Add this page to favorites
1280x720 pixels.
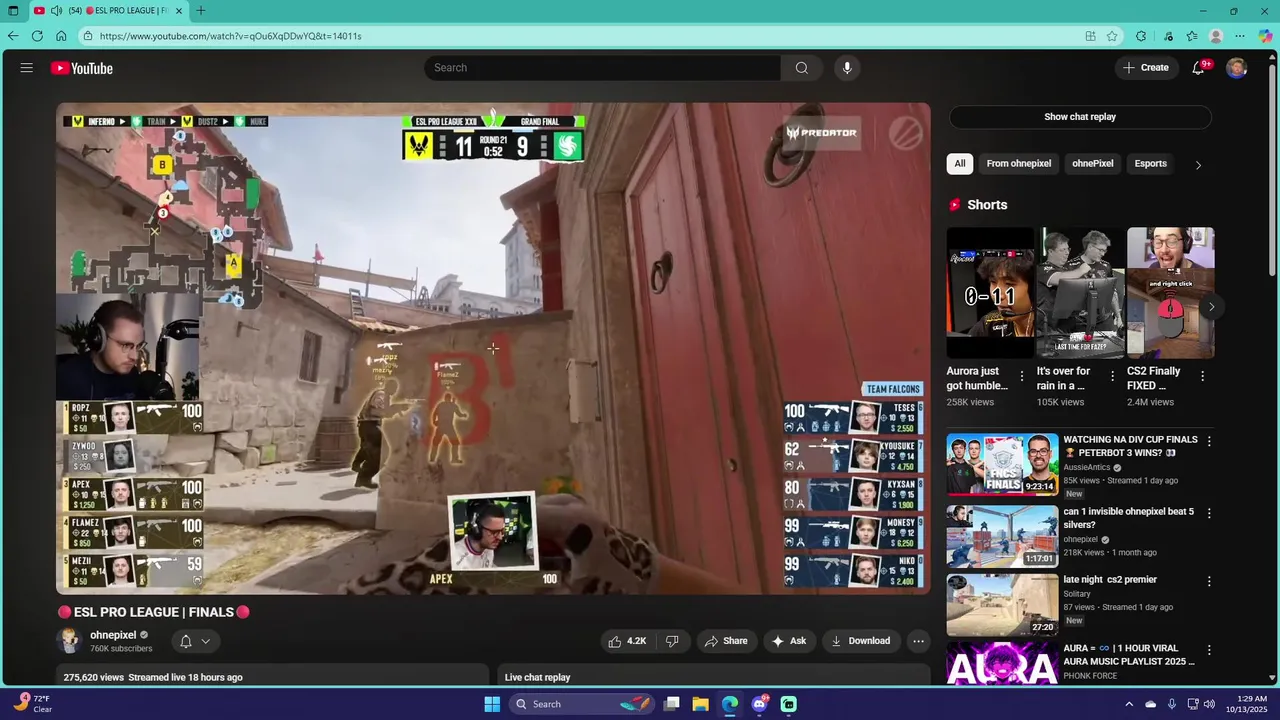click(x=1112, y=36)
